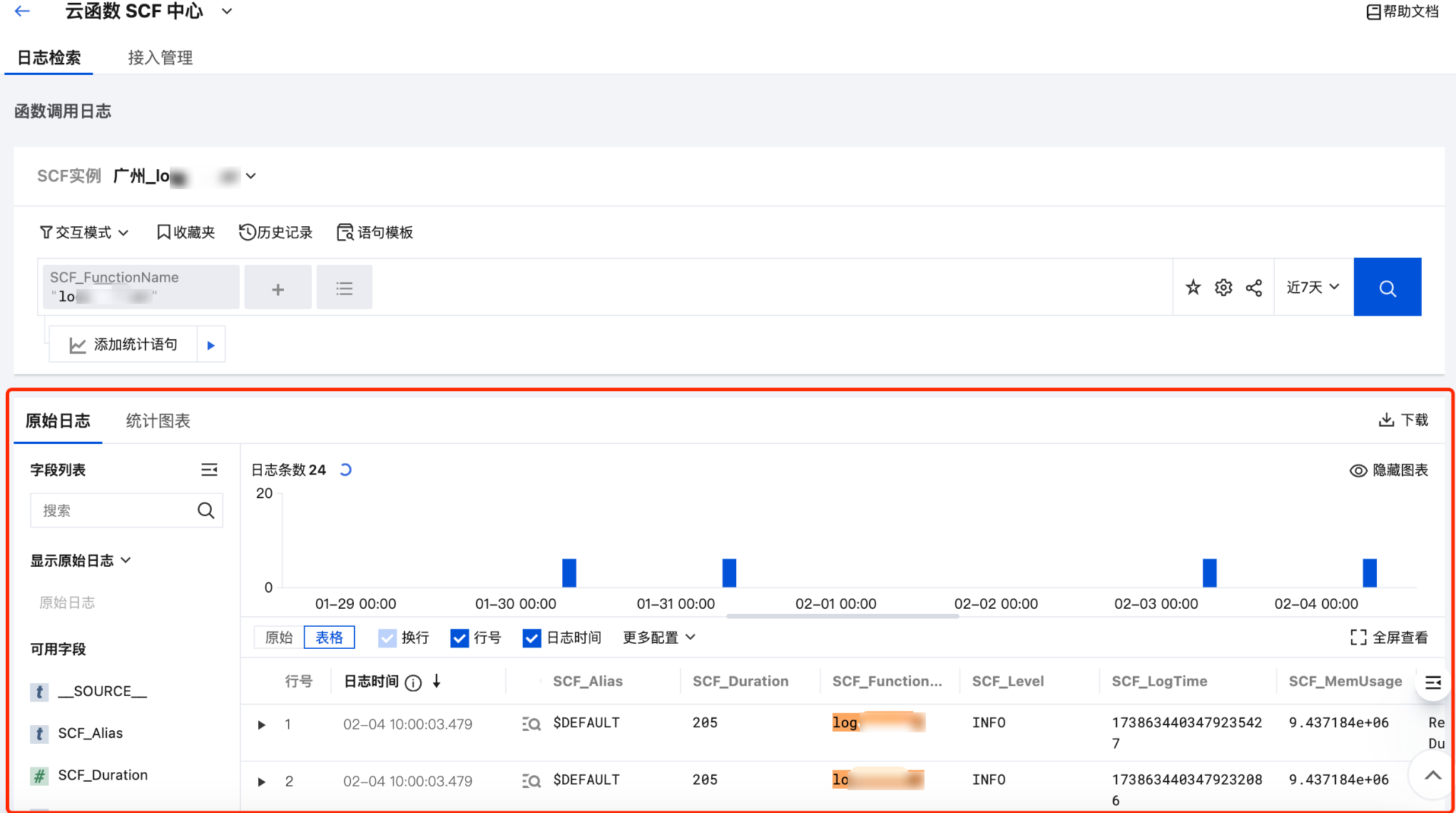The width and height of the screenshot is (1456, 813).
Task: Click the star favorite query icon
Action: point(1193,287)
